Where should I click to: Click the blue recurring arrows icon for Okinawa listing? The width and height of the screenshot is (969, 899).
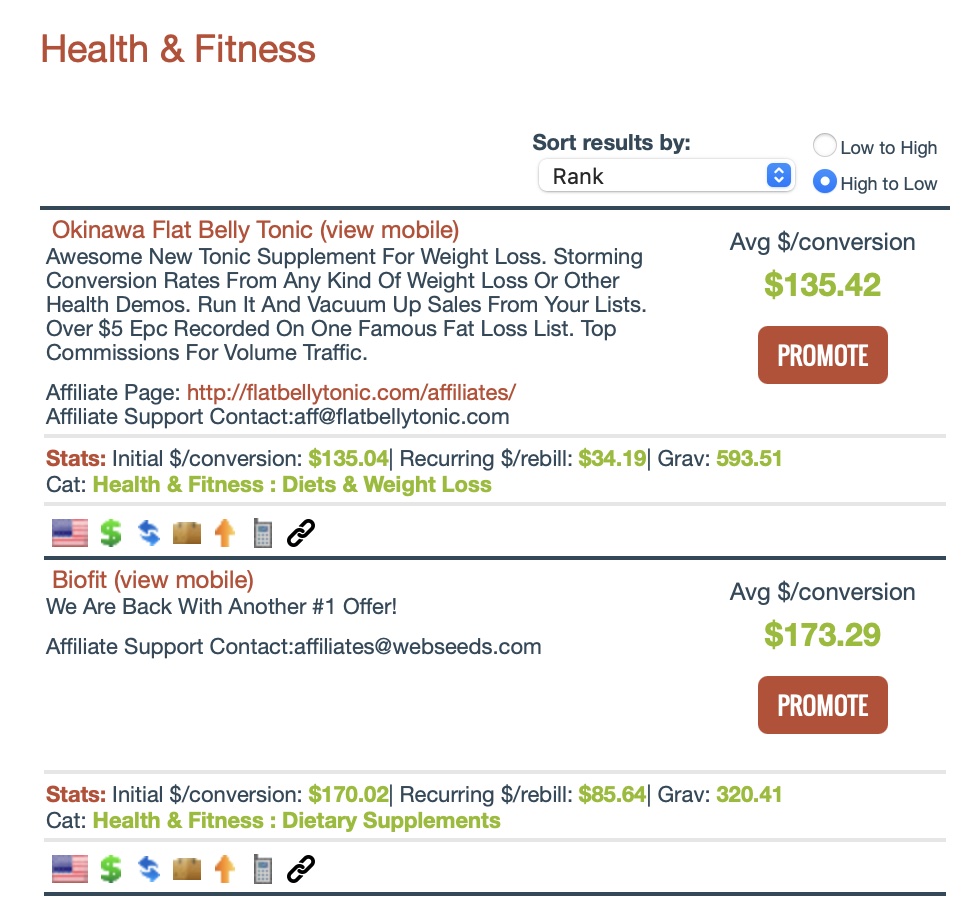149,534
